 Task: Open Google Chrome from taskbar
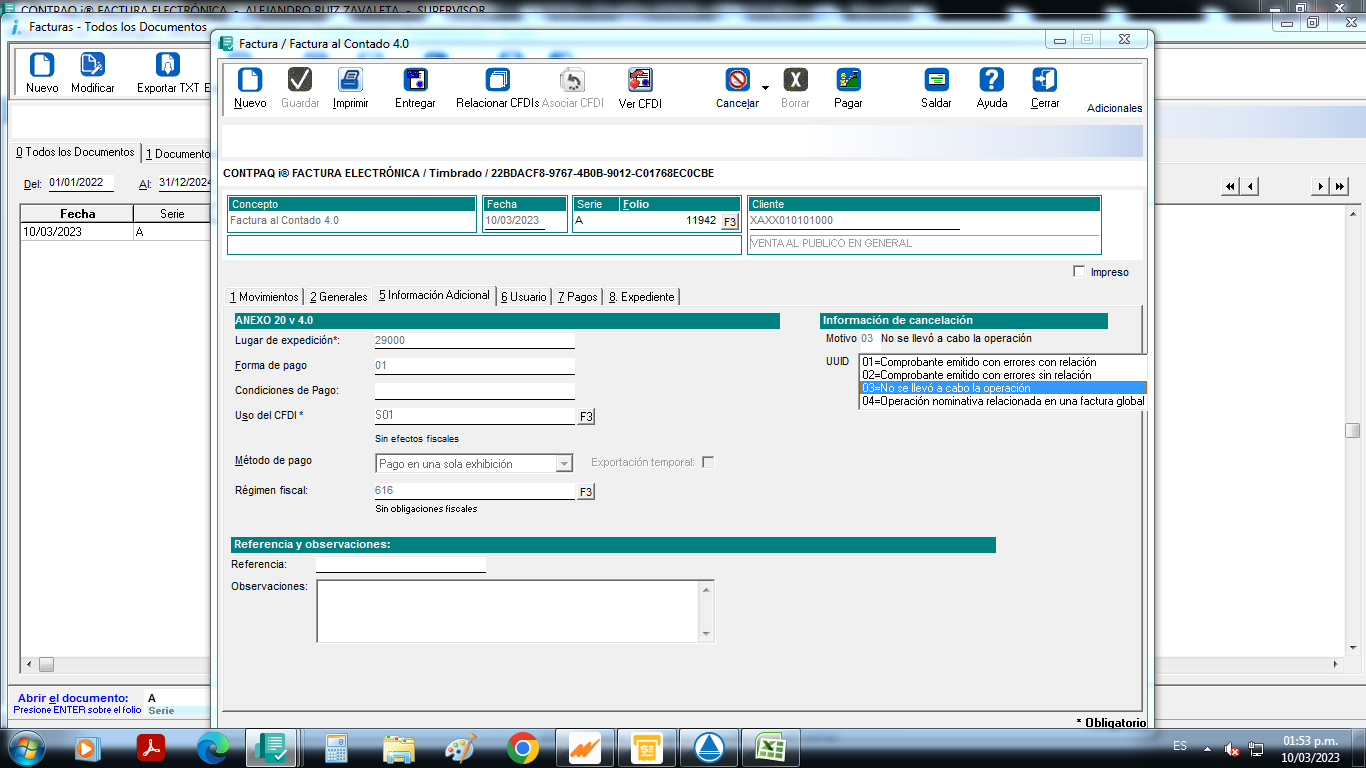click(x=522, y=747)
